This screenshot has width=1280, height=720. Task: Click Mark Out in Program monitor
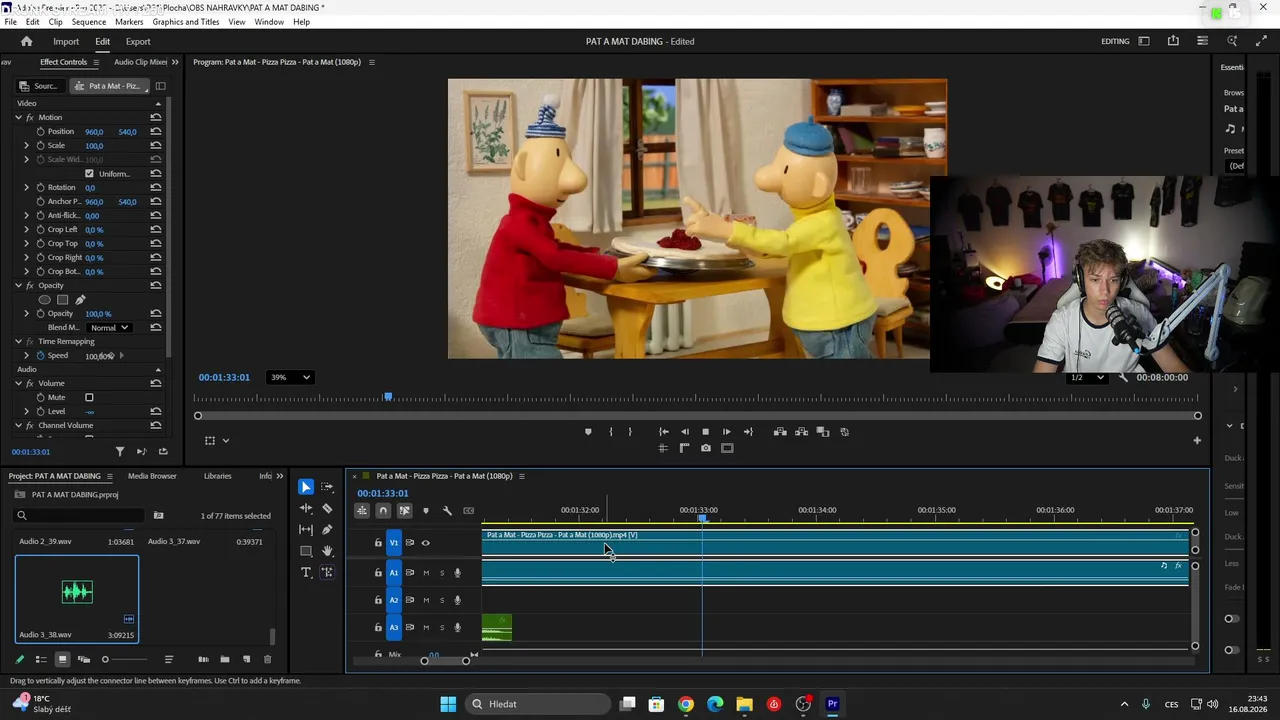pos(630,432)
